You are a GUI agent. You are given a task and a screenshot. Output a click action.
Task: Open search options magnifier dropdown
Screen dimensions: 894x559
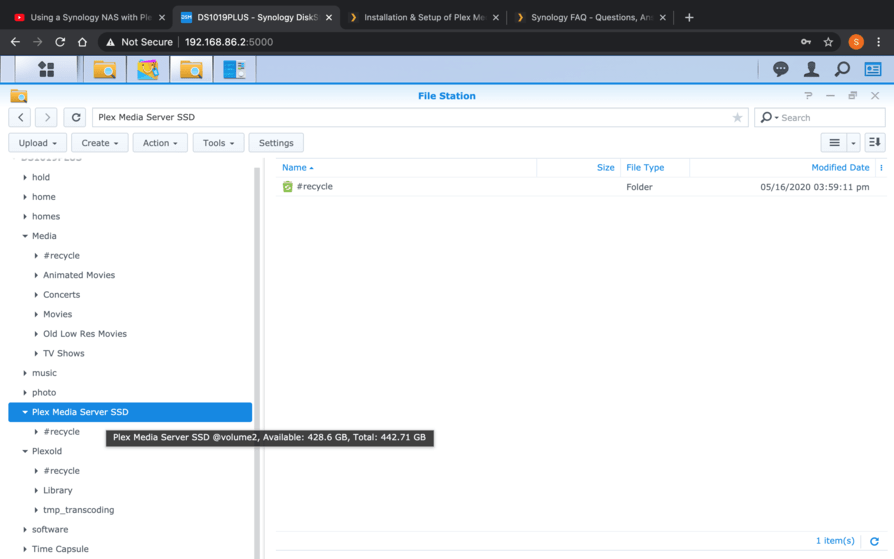point(769,118)
